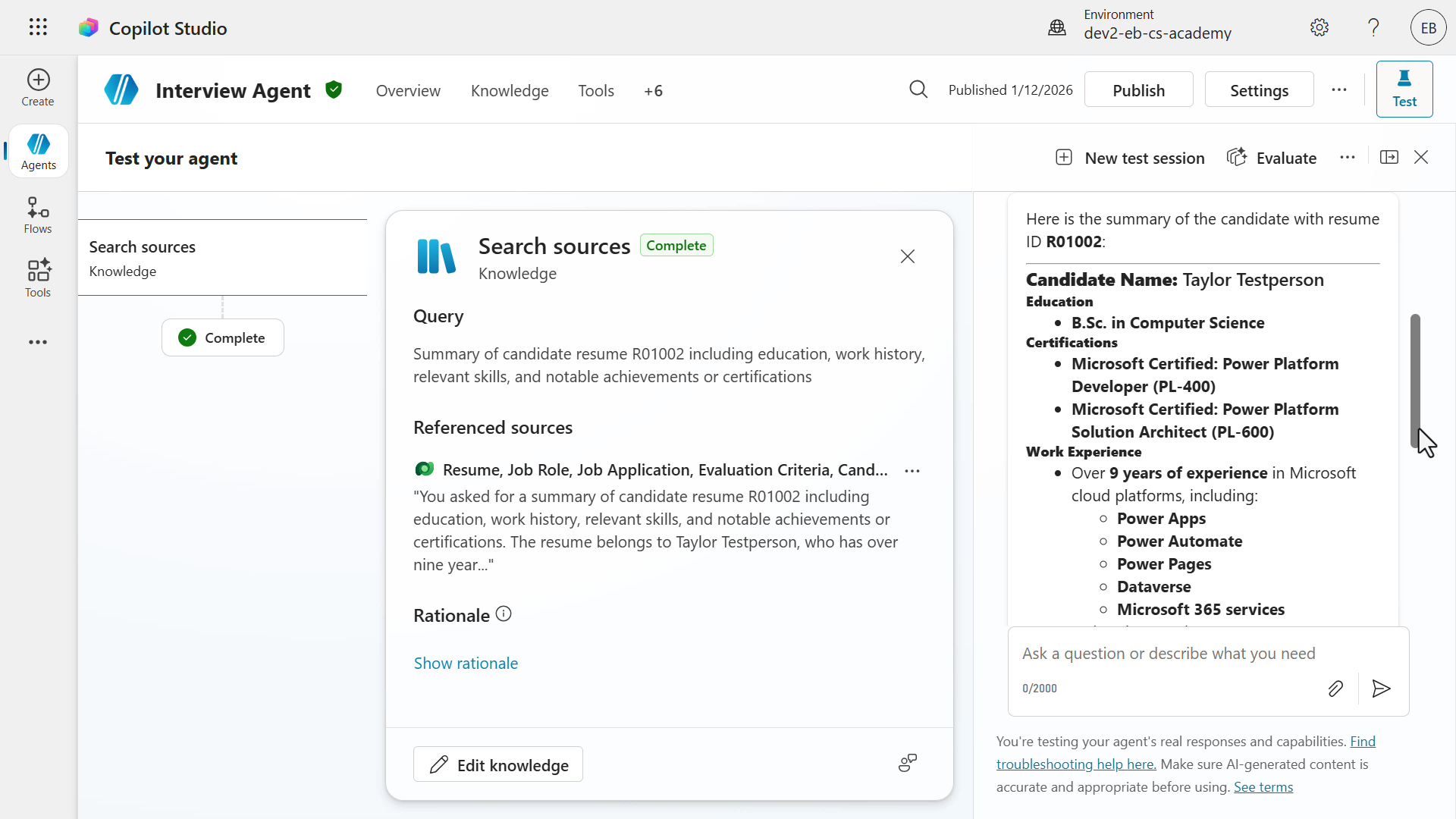Toggle the side panel layout icon
The image size is (1456, 819).
coord(1389,157)
